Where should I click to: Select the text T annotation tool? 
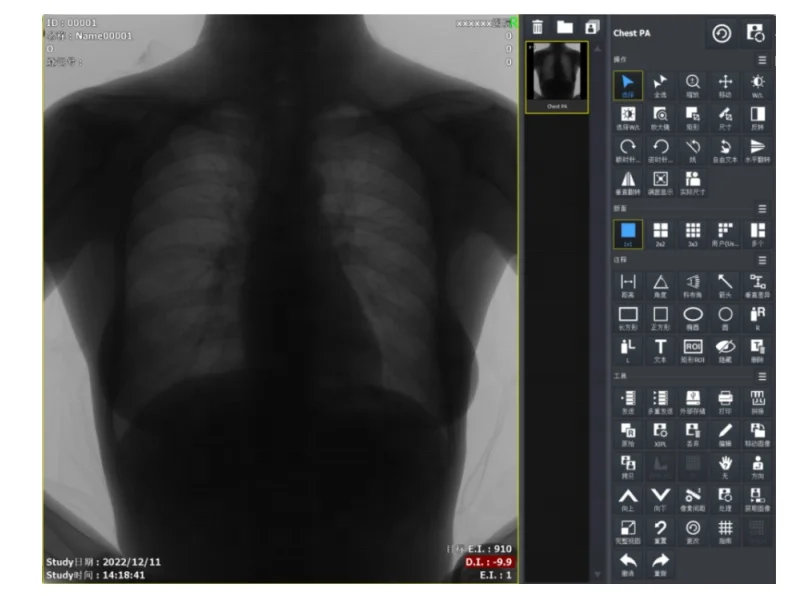click(660, 350)
